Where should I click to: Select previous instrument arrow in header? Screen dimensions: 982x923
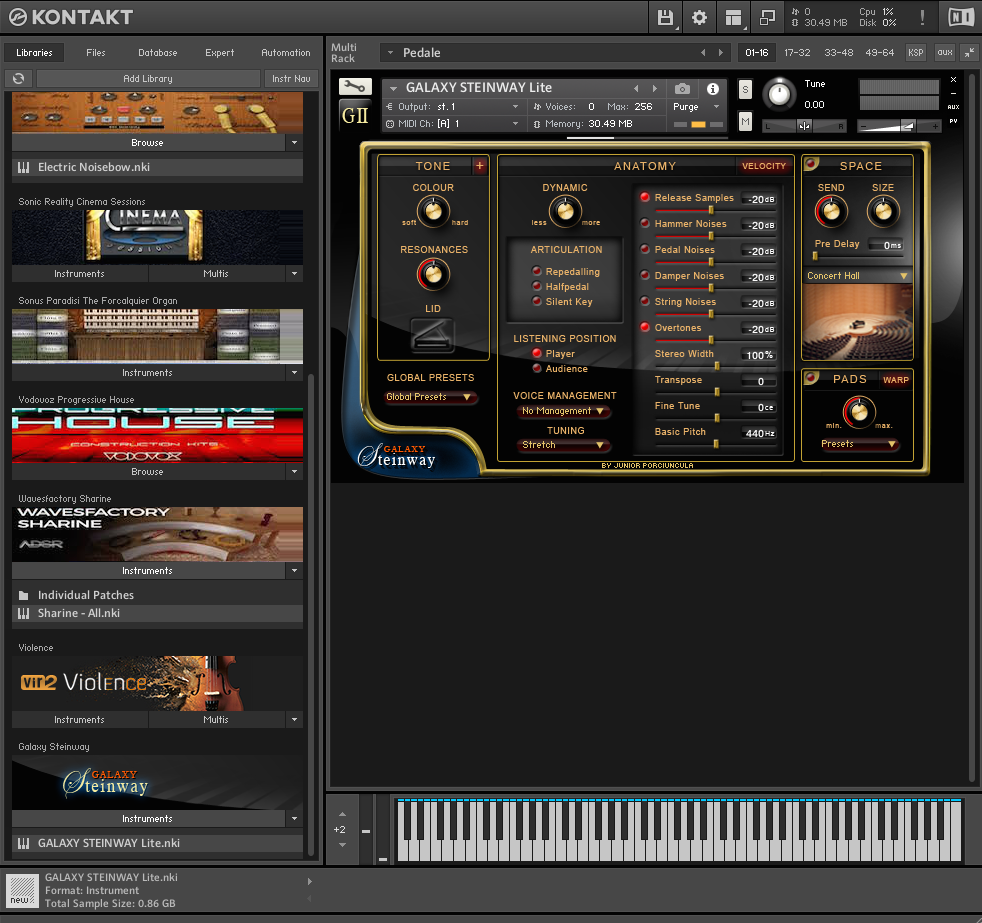tap(636, 88)
